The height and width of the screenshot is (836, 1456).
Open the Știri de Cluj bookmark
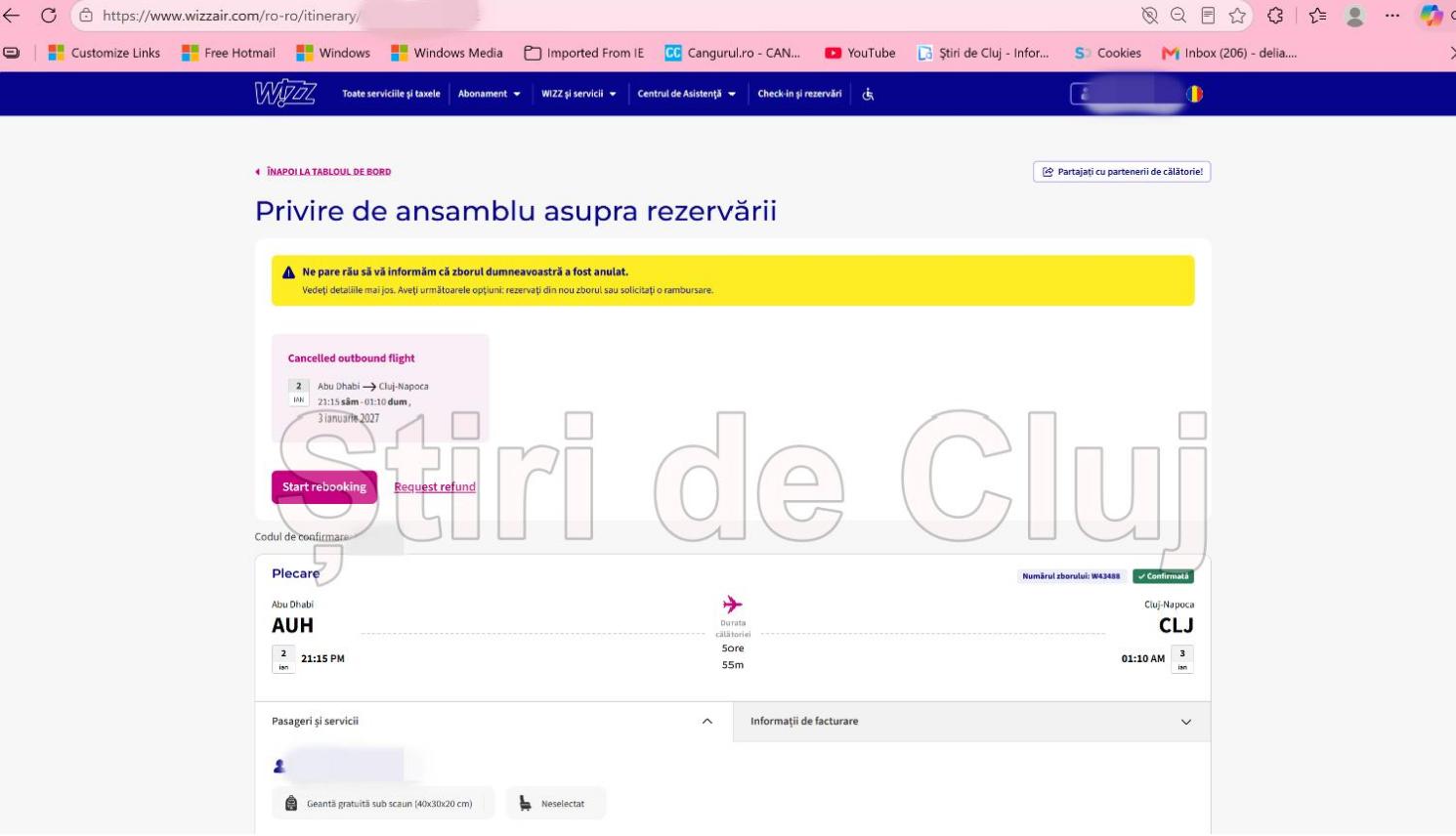(x=983, y=53)
